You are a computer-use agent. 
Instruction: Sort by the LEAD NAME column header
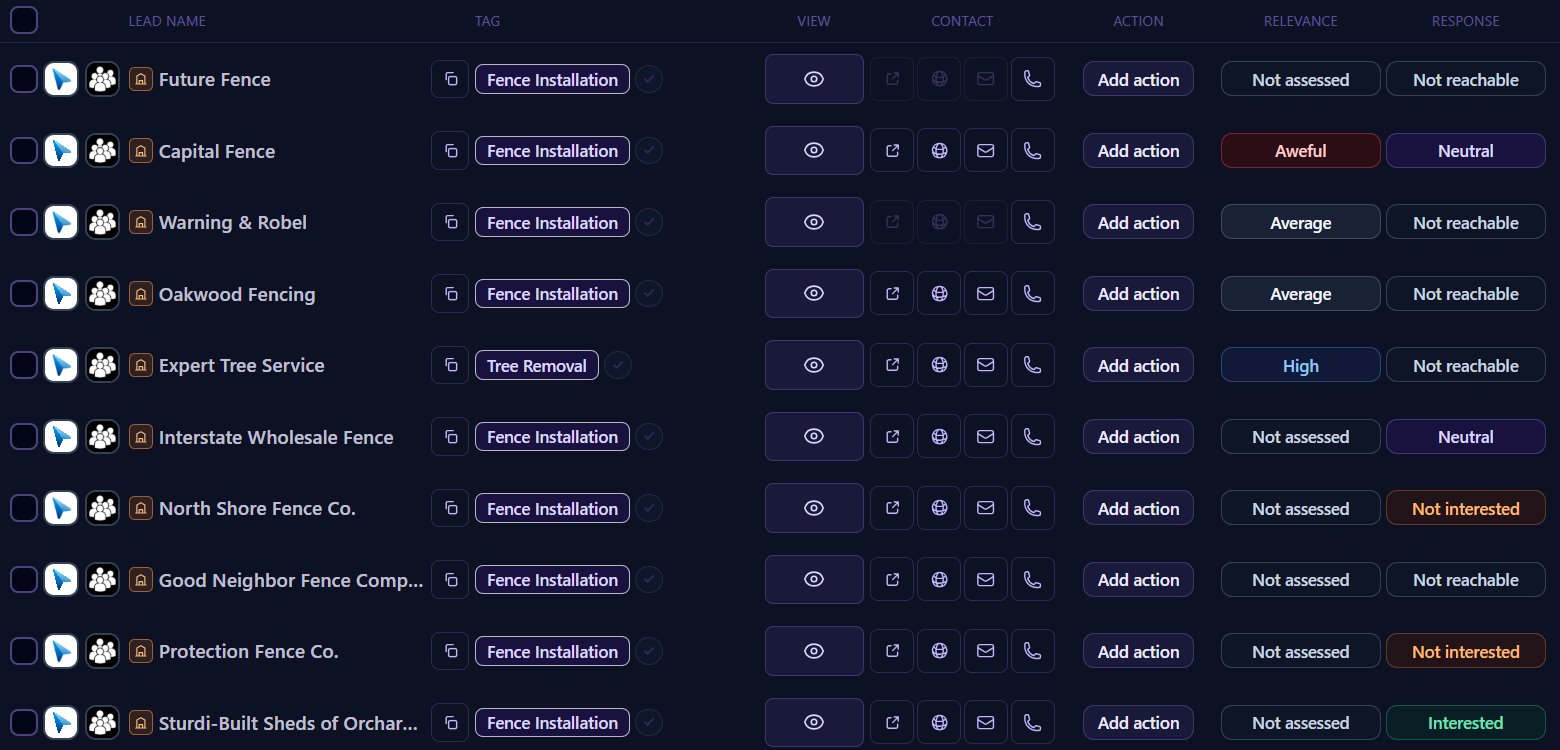coord(167,21)
